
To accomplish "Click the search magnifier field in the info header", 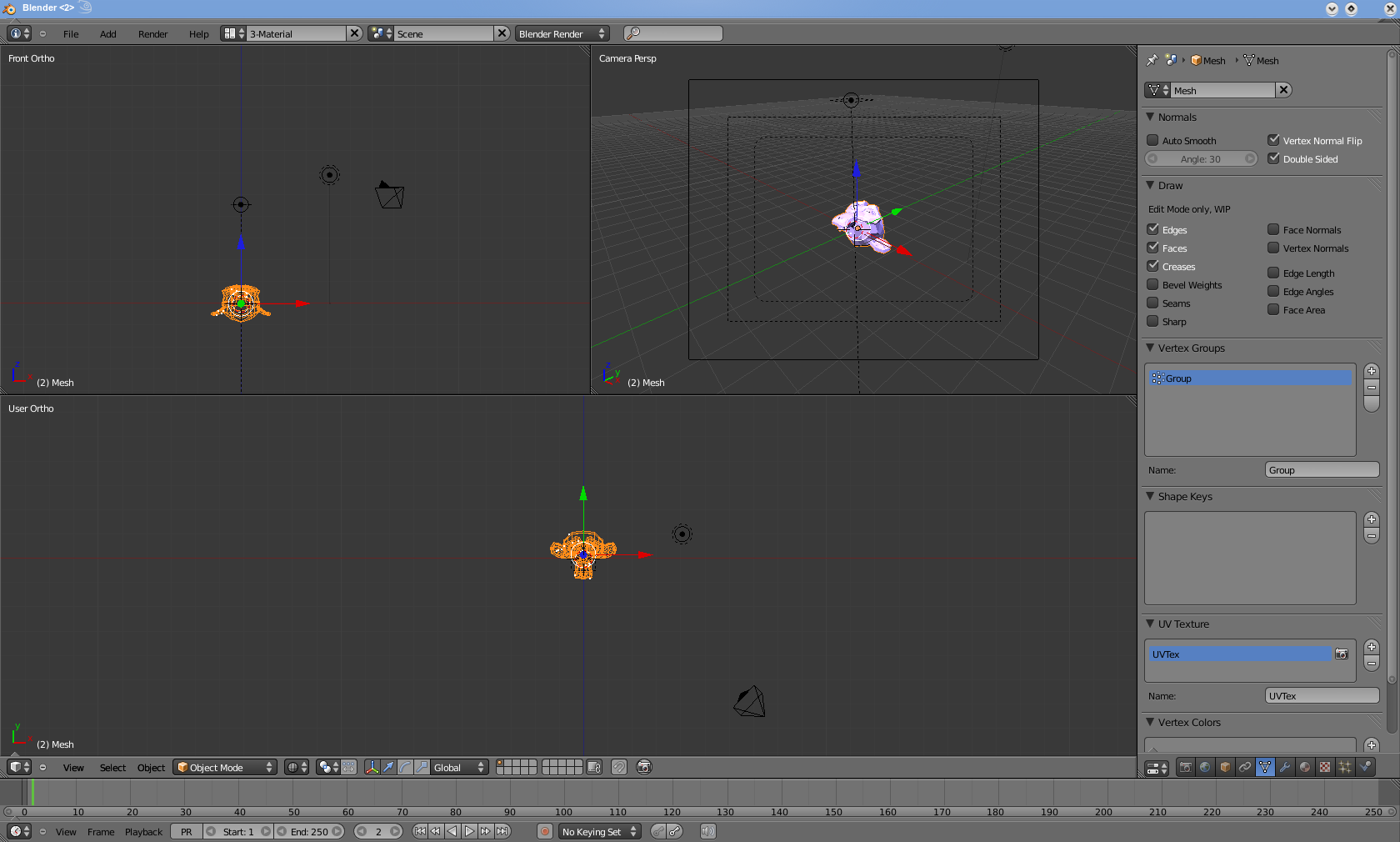I will point(673,33).
